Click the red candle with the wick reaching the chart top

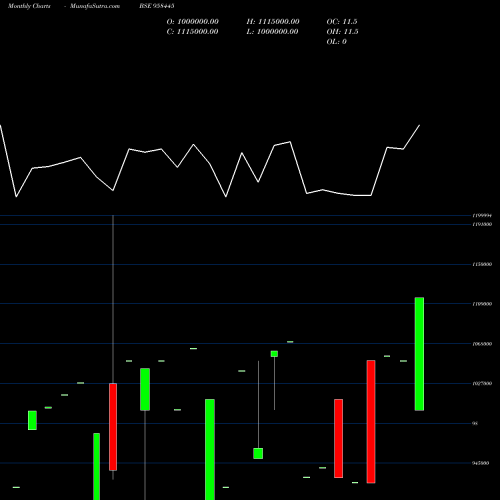click(113, 427)
